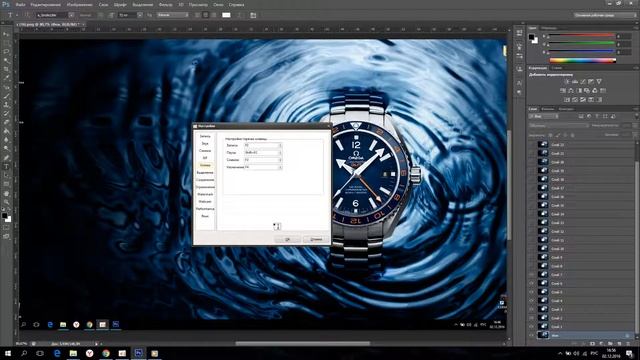
Task: Click Отмена in the settings dialog
Action: coord(316,240)
